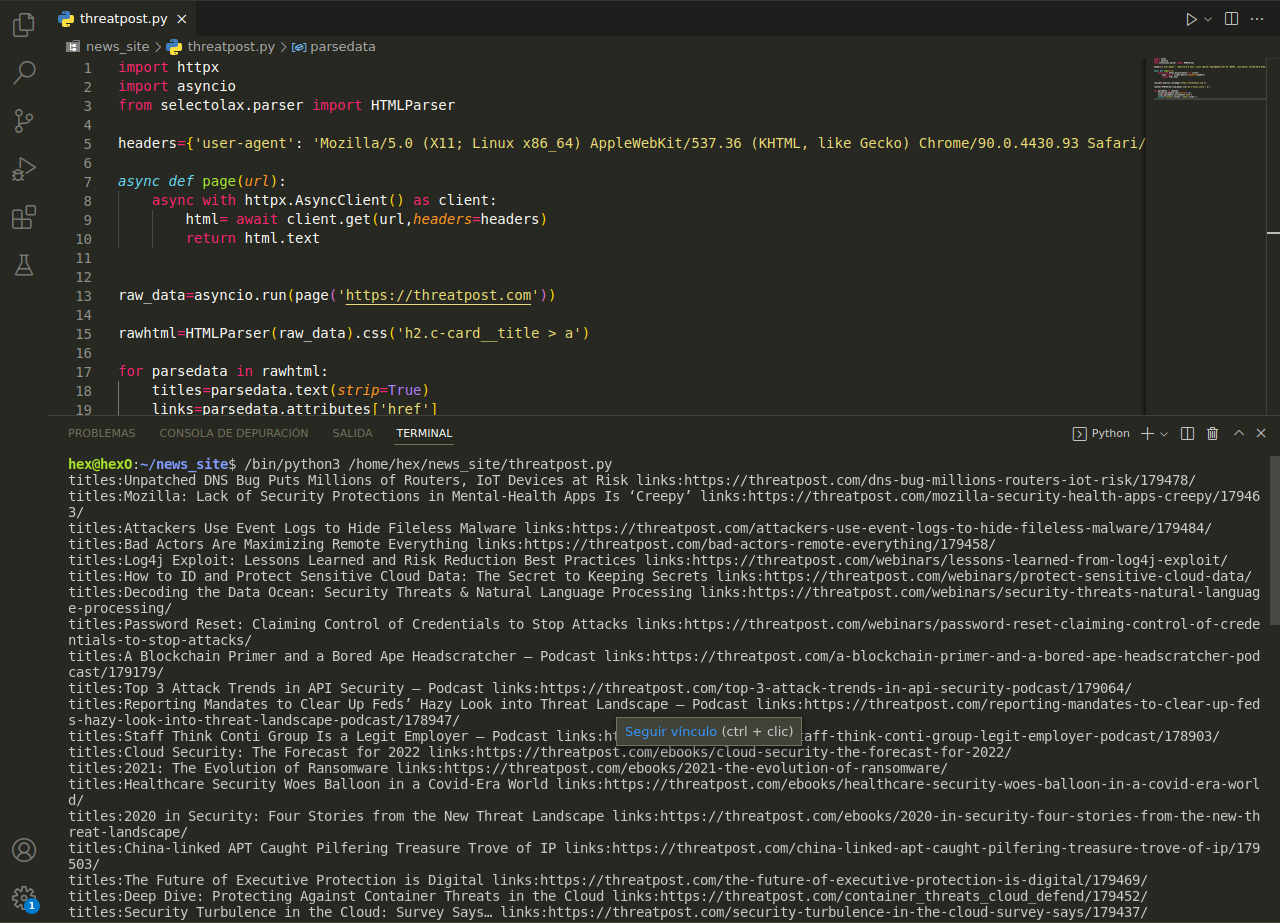Click the headers user-agent string on line 5
The image size is (1280, 923).
[730, 144]
